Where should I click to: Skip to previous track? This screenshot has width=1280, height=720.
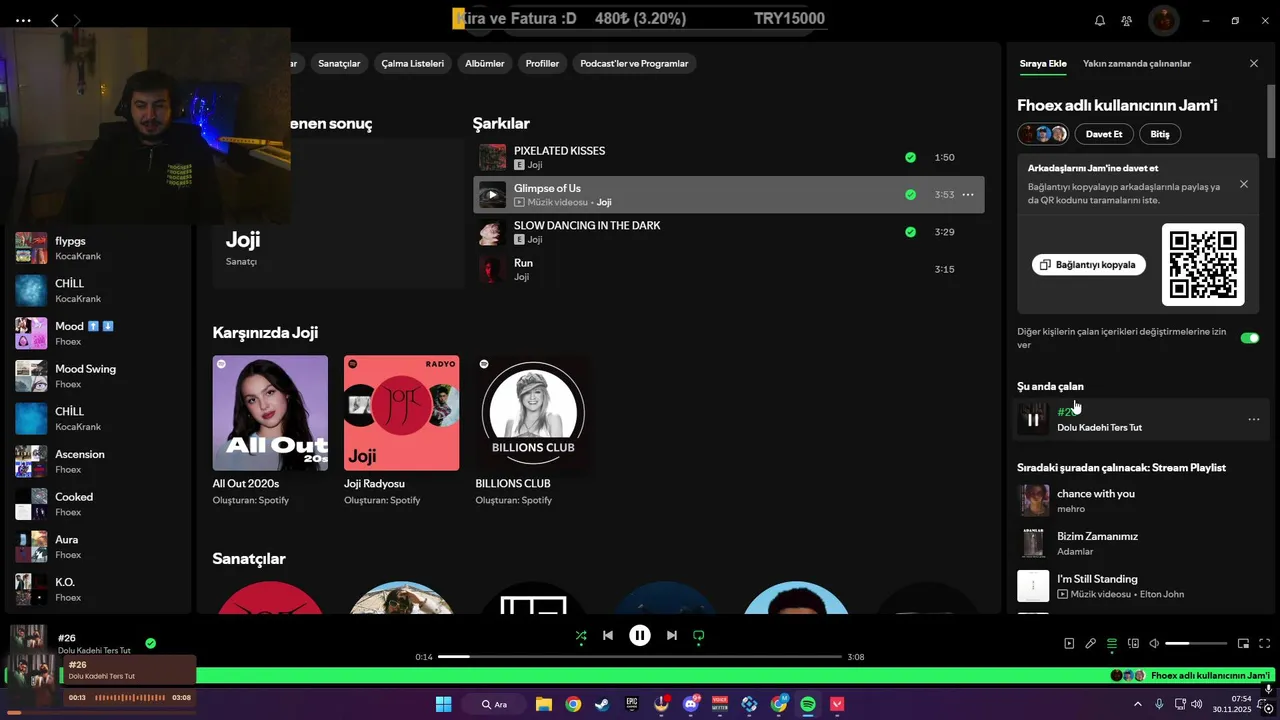pyautogui.click(x=608, y=635)
